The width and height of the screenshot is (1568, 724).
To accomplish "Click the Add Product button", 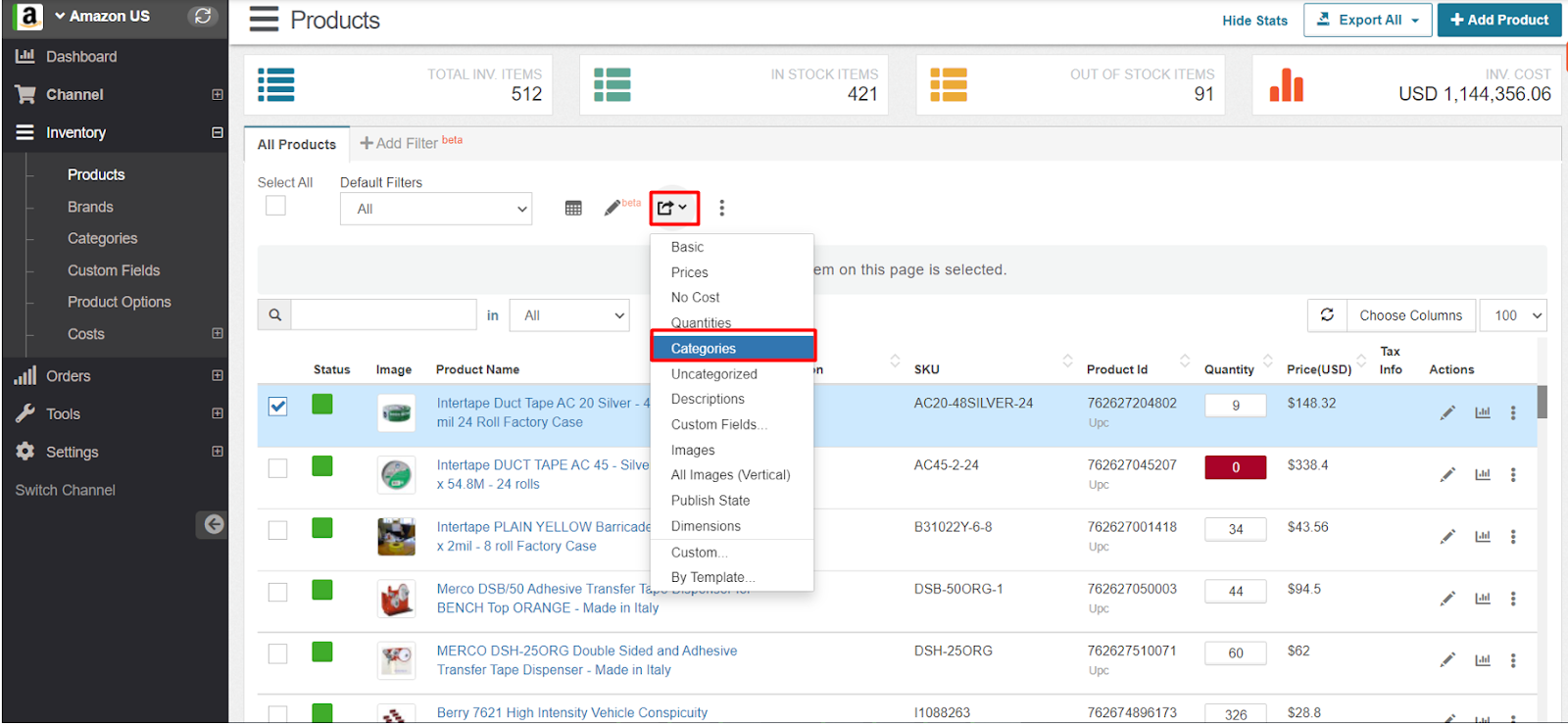I will click(x=1499, y=20).
